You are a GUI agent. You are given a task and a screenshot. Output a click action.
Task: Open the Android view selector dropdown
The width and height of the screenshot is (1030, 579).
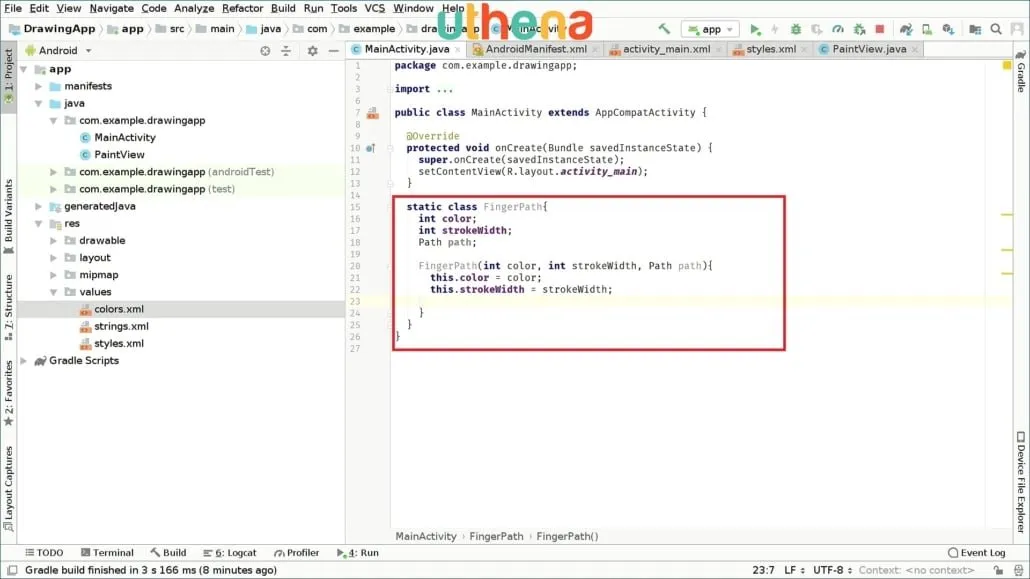[58, 51]
